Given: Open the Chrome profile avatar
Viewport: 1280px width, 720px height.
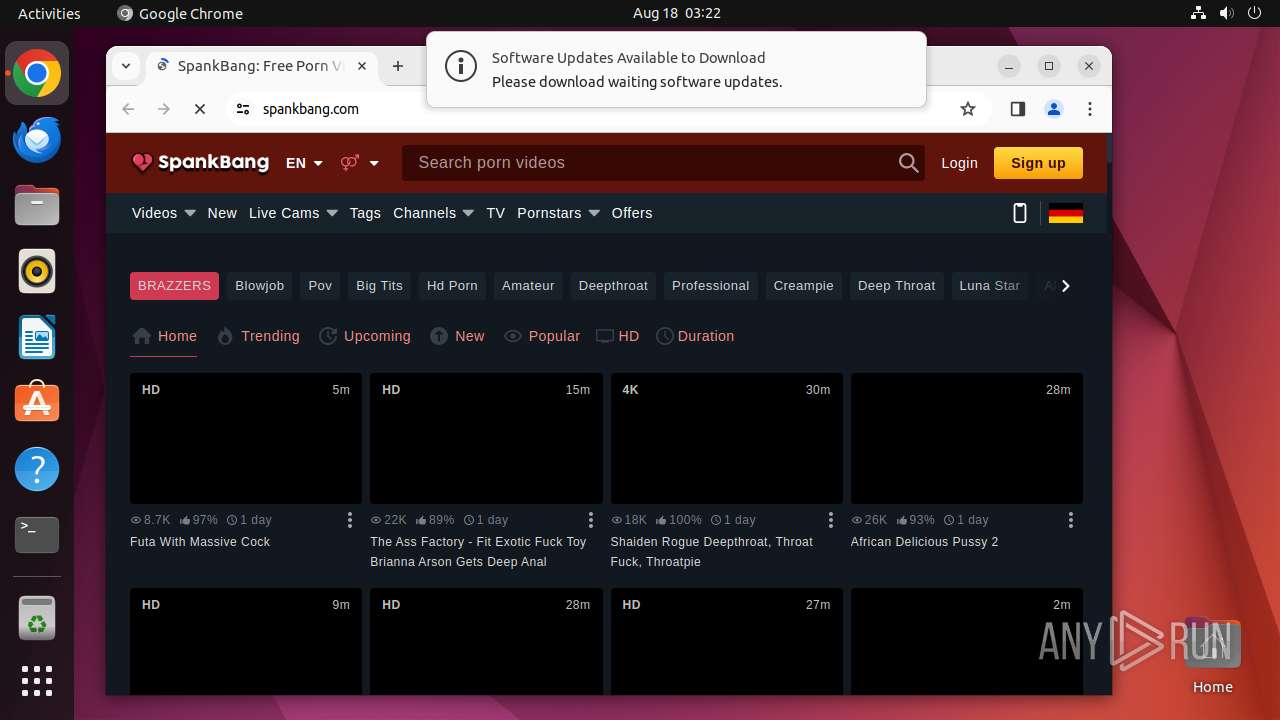Looking at the screenshot, I should (1054, 109).
